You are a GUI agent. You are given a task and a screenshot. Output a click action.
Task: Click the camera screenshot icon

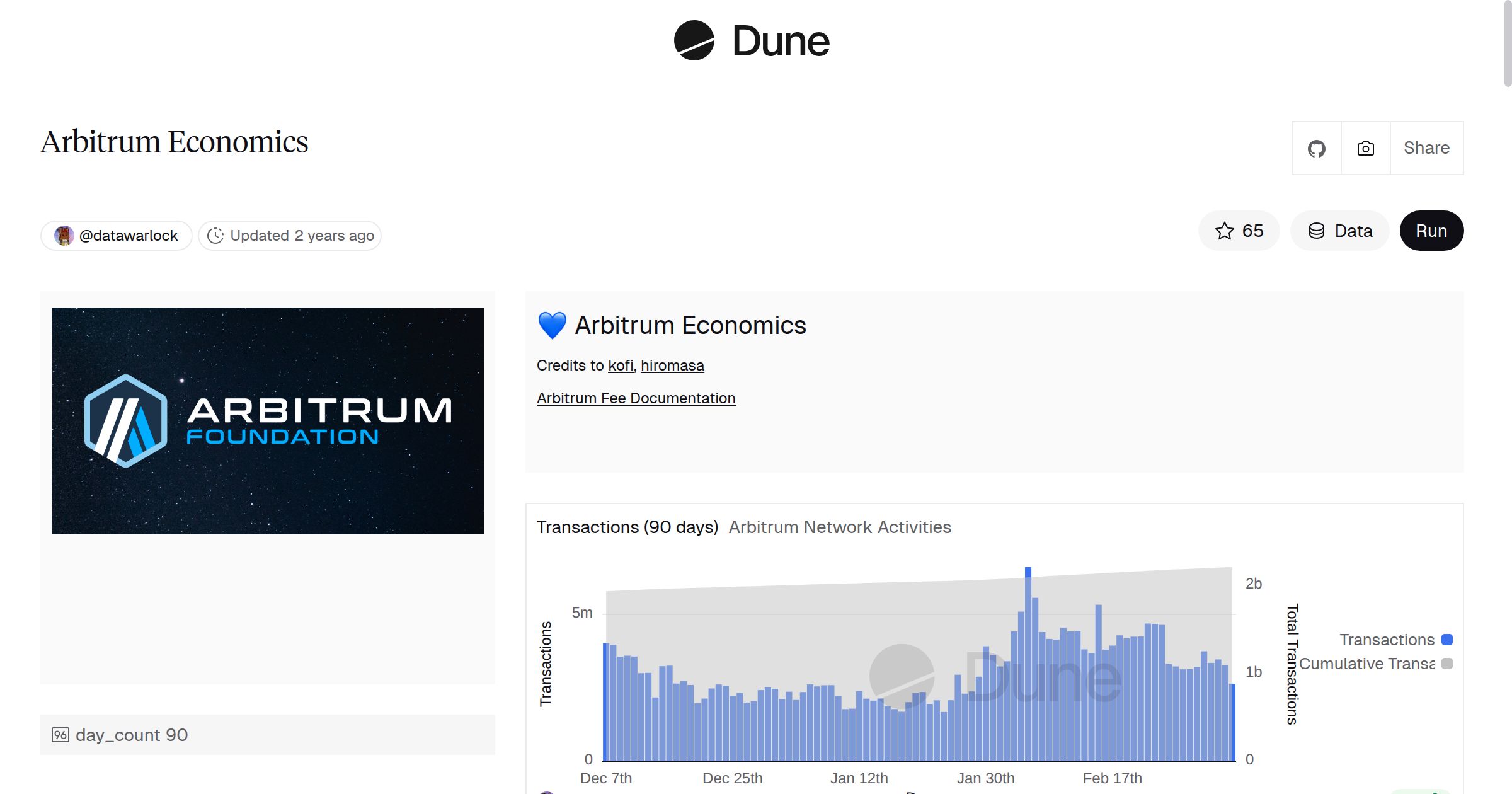tap(1365, 148)
